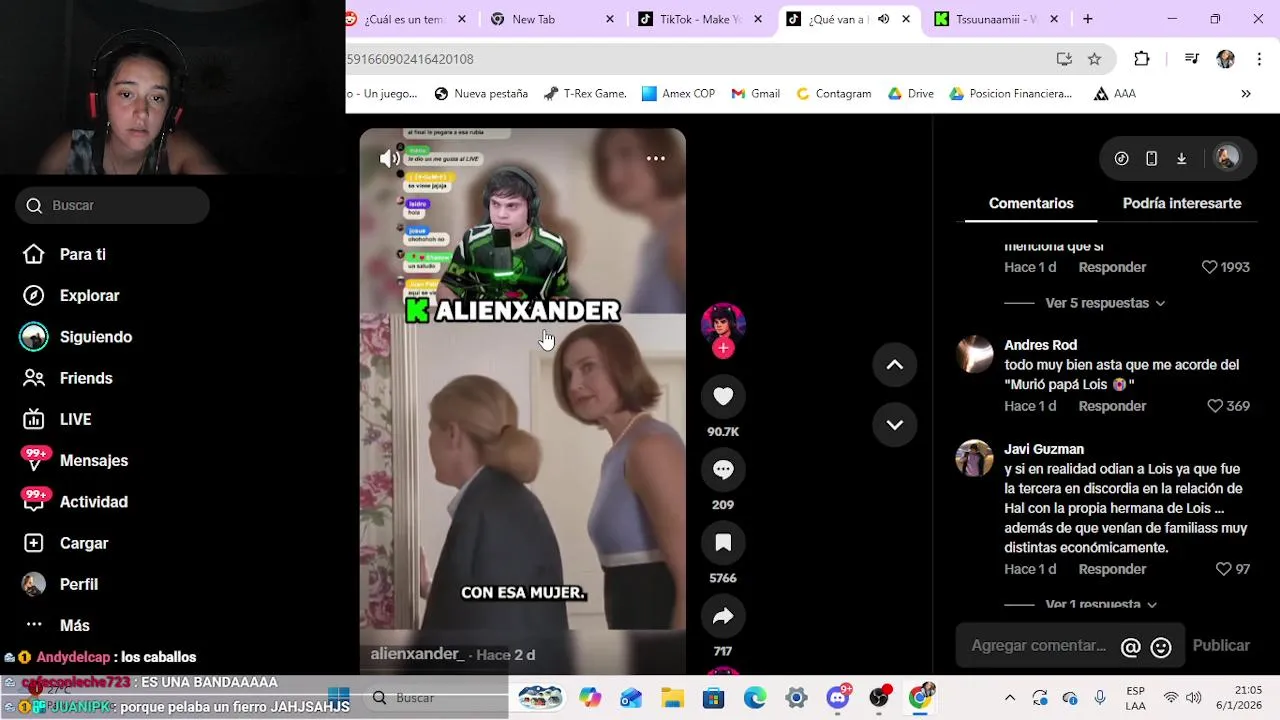The width and height of the screenshot is (1280, 720).
Task: Switch to the Comentarios tab
Action: pos(1031,203)
